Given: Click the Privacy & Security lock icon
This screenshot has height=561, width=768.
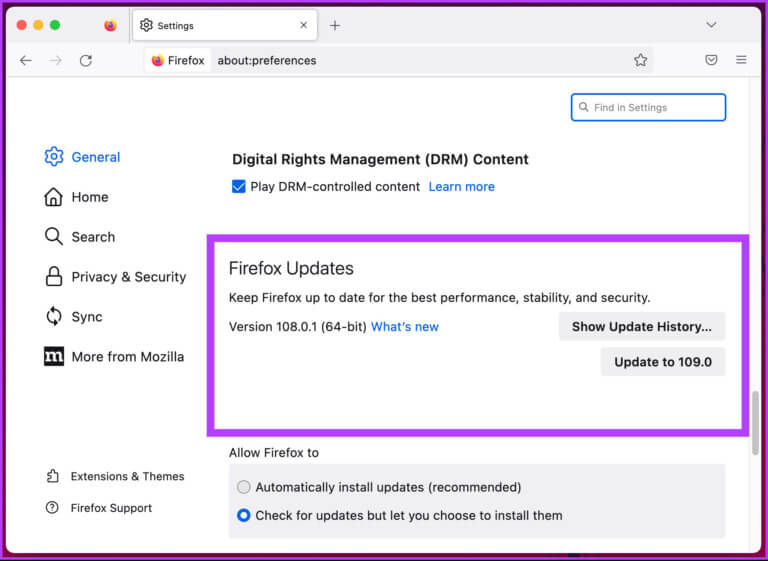Looking at the screenshot, I should click(54, 277).
